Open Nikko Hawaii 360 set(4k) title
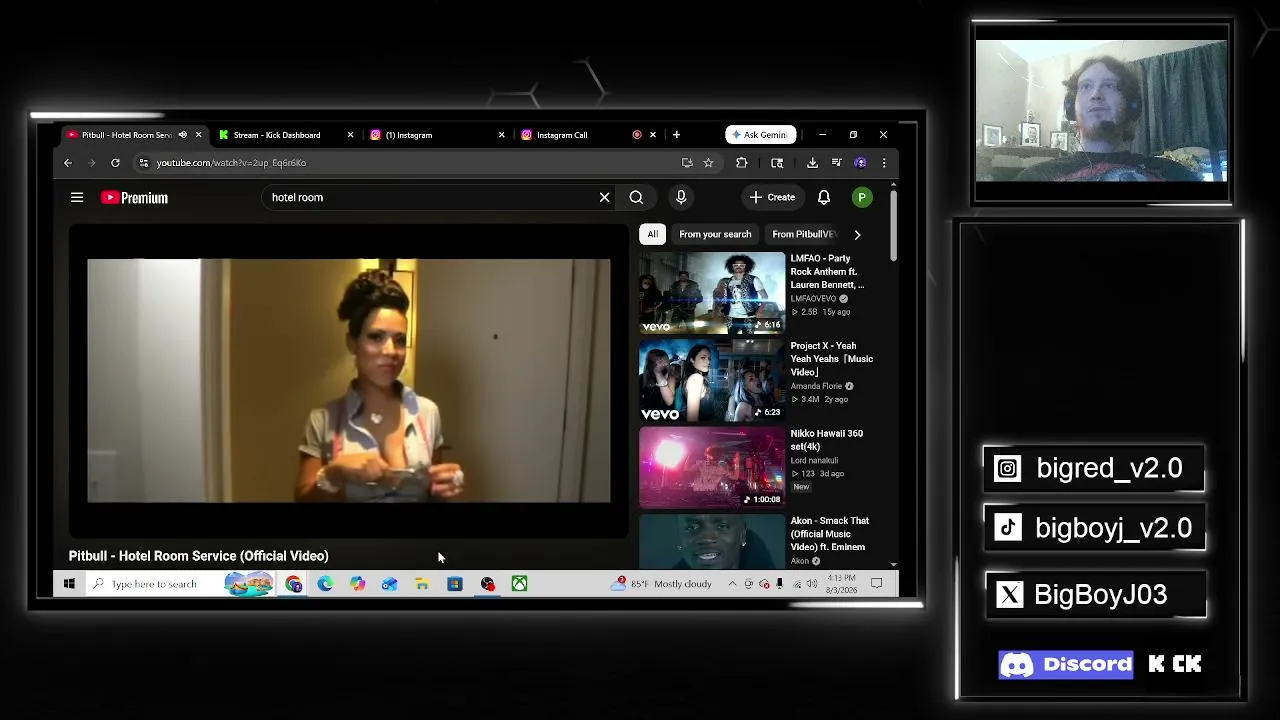 (x=826, y=440)
